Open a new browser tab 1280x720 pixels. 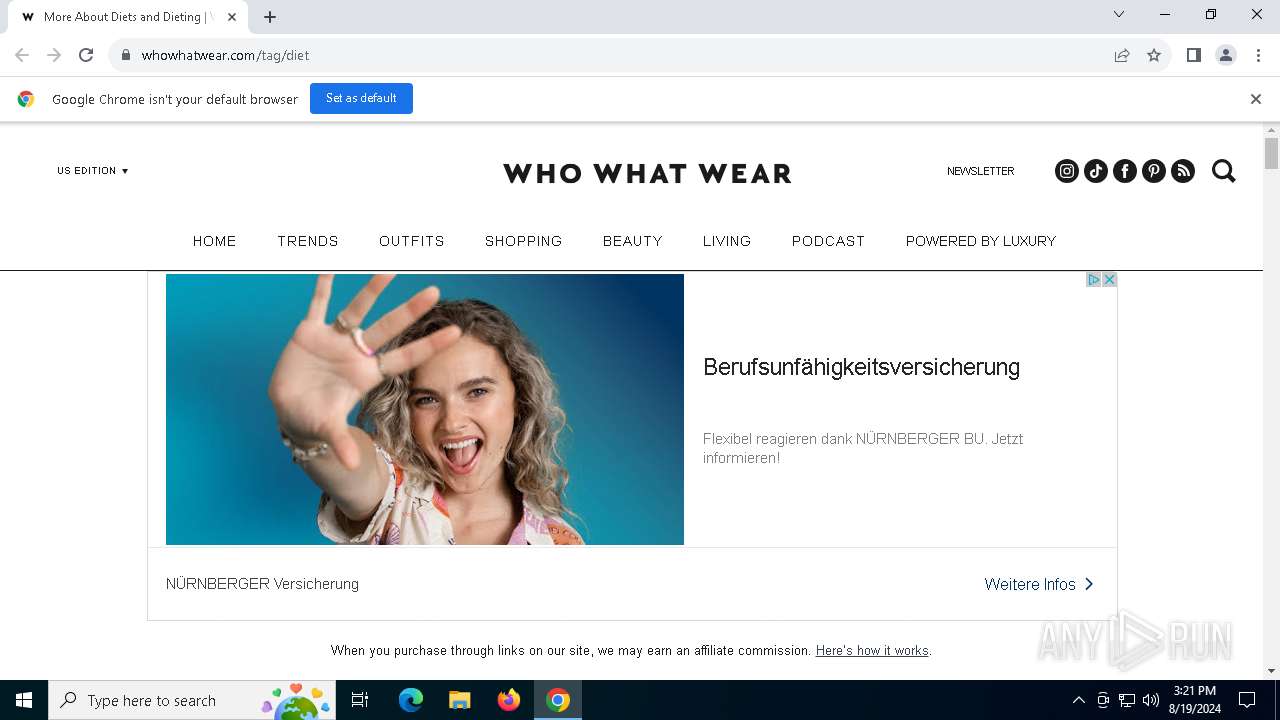[x=270, y=17]
